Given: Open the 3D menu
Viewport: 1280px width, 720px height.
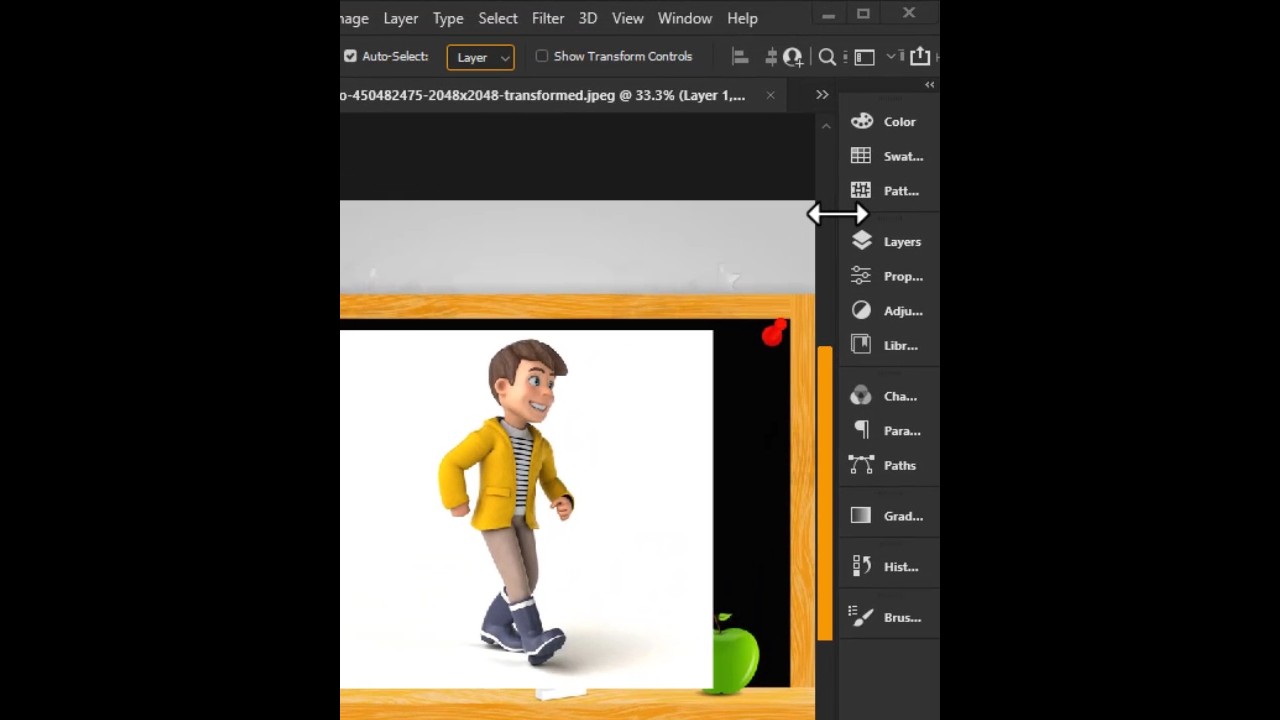Looking at the screenshot, I should [588, 18].
